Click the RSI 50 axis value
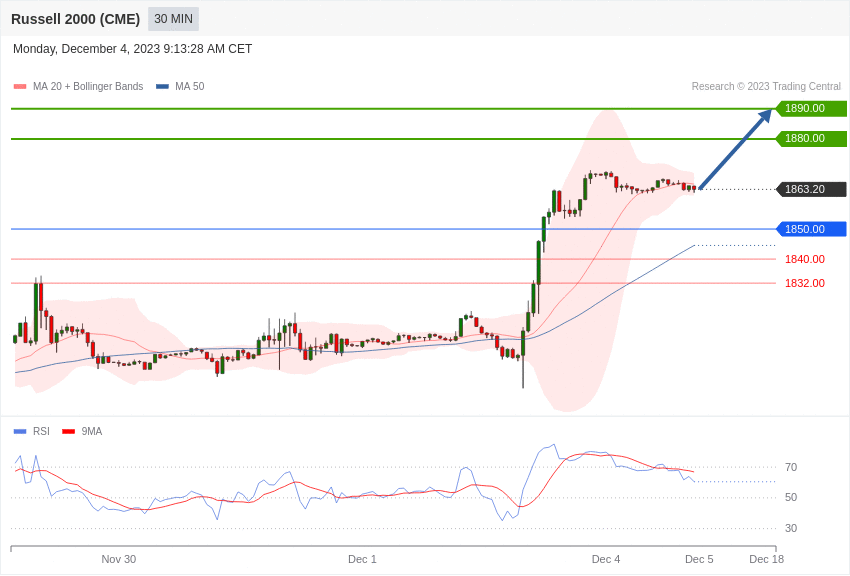 click(x=791, y=497)
